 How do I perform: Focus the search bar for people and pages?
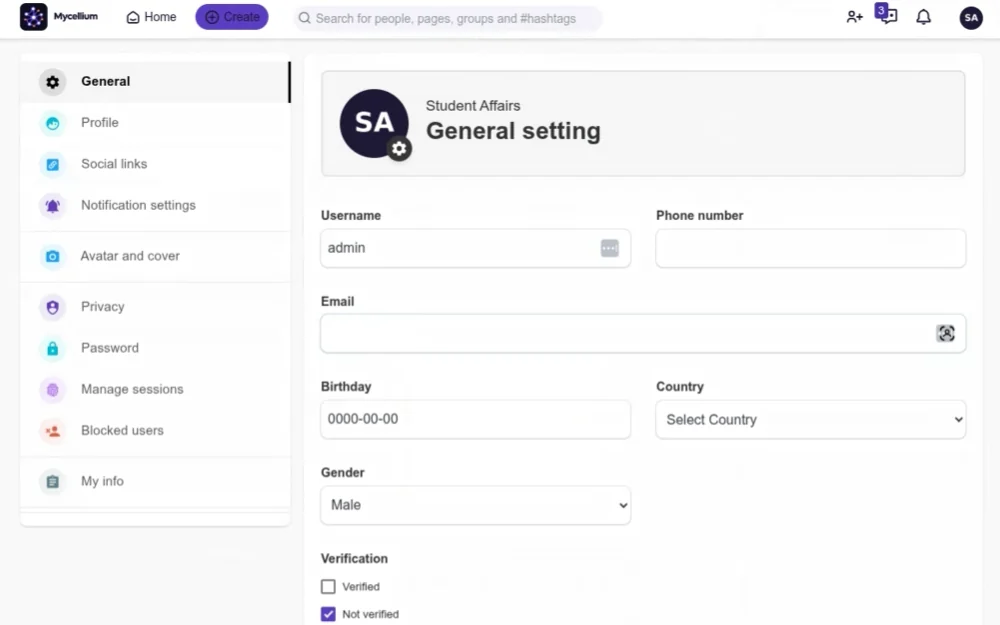tap(448, 18)
